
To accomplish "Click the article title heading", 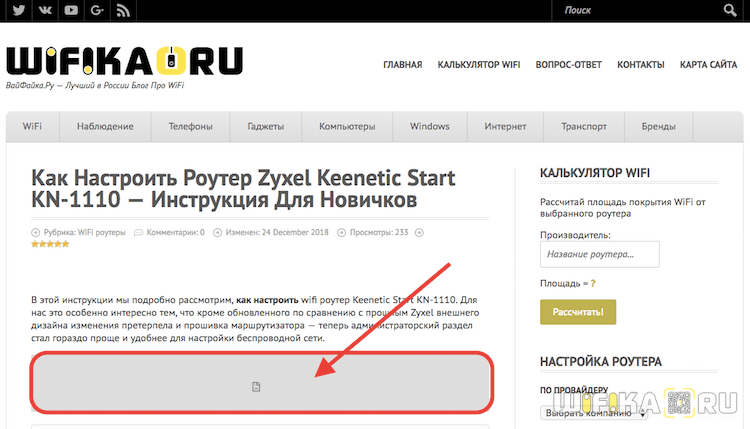I will tap(243, 188).
